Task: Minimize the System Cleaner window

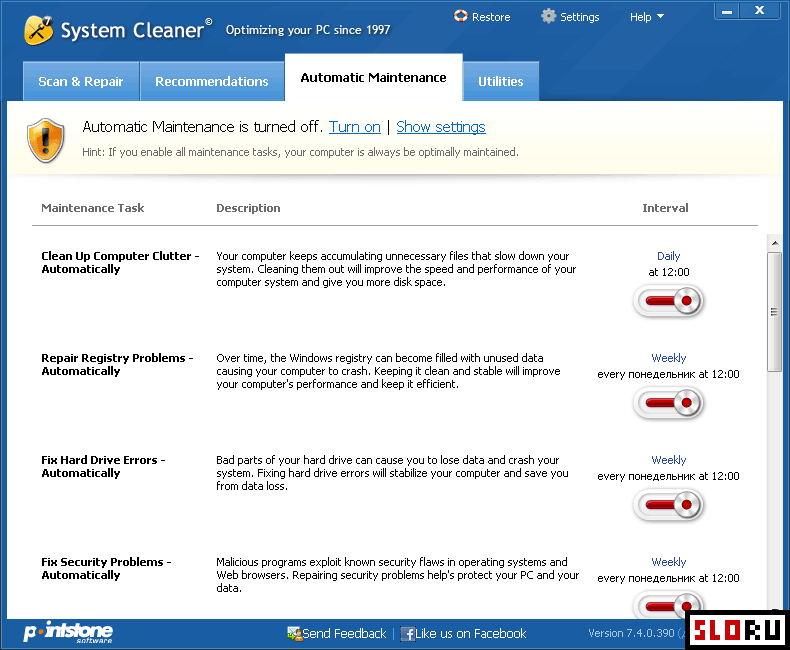Action: coord(727,11)
